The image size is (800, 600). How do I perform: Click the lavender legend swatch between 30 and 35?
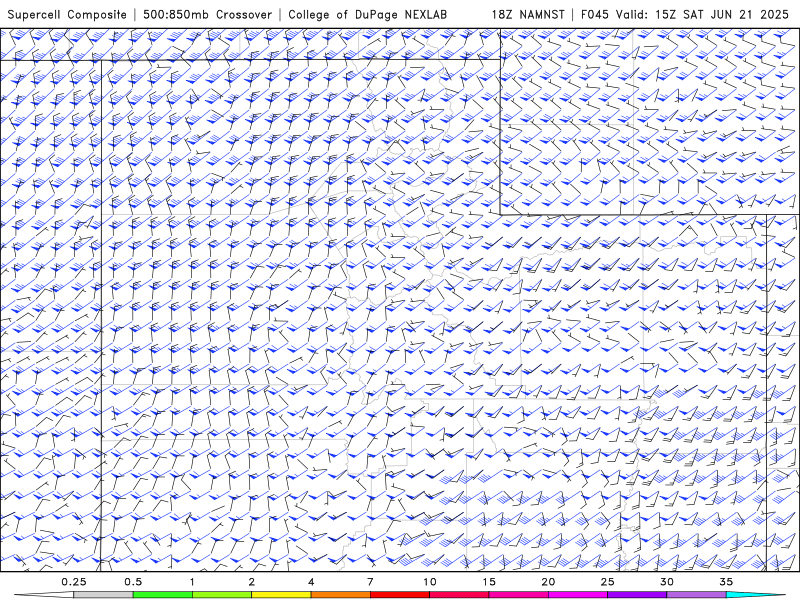696,595
